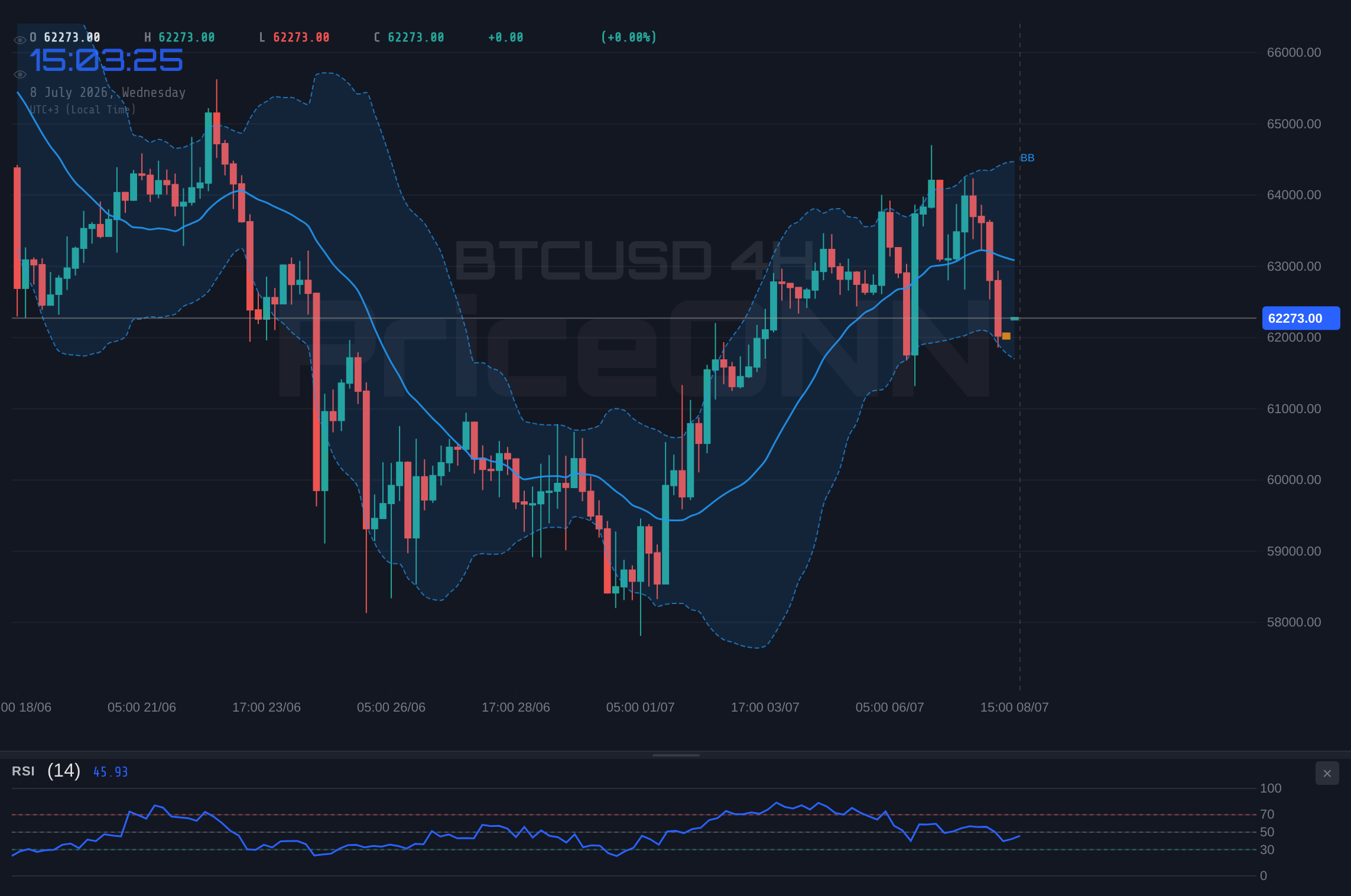Click the 17:00 03/07 time label
The height and width of the screenshot is (896, 1351).
pyautogui.click(x=765, y=707)
